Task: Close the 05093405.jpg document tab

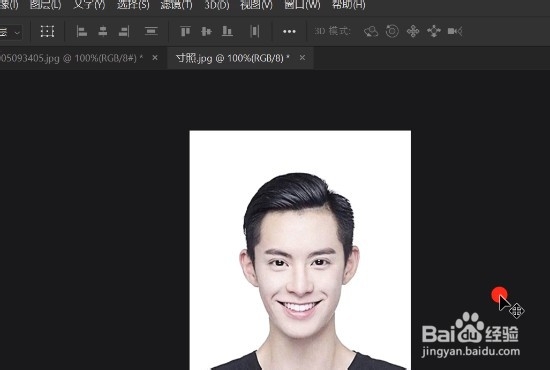Action: tap(155, 58)
